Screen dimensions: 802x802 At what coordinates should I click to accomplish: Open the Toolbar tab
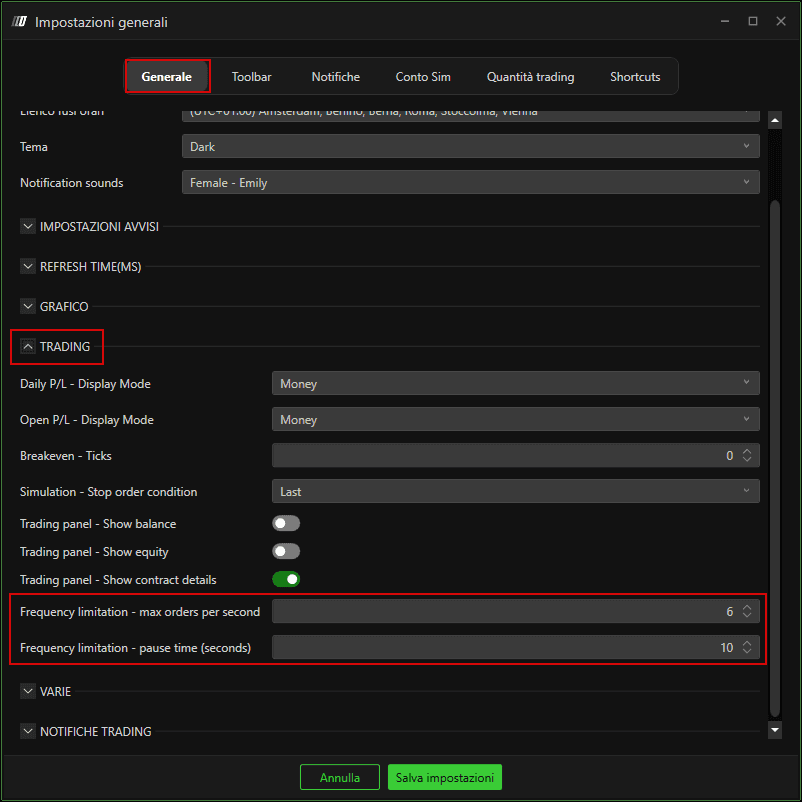251,77
